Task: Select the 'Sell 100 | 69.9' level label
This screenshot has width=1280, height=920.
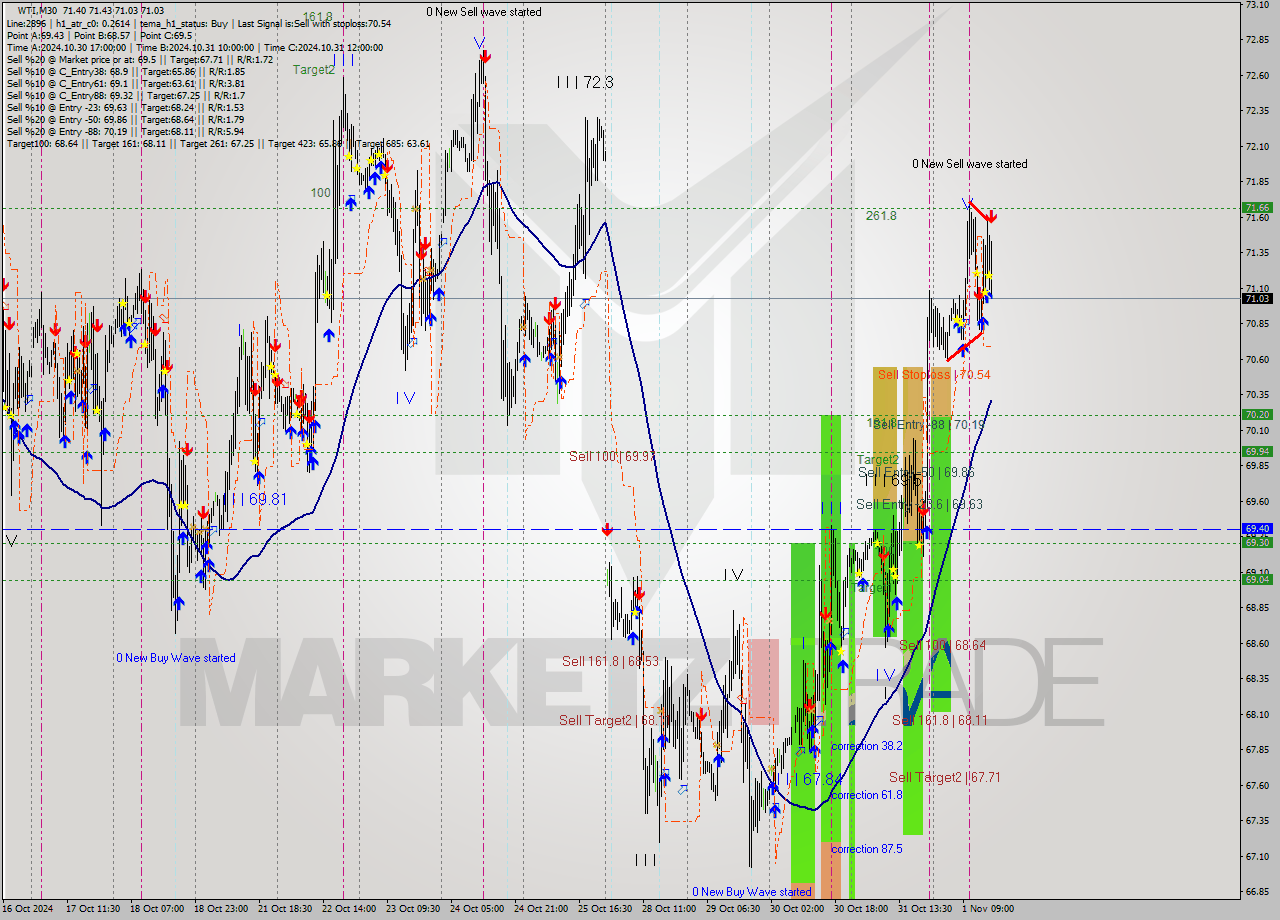Action: [x=612, y=456]
